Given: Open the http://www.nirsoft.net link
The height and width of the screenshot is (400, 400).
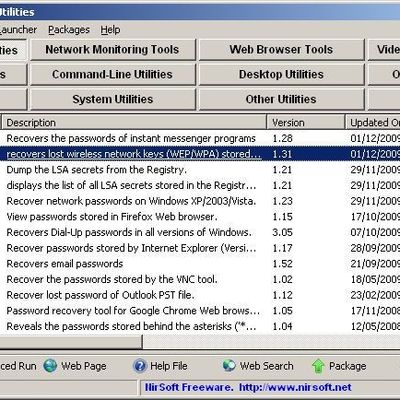Looking at the screenshot, I should 295,387.
